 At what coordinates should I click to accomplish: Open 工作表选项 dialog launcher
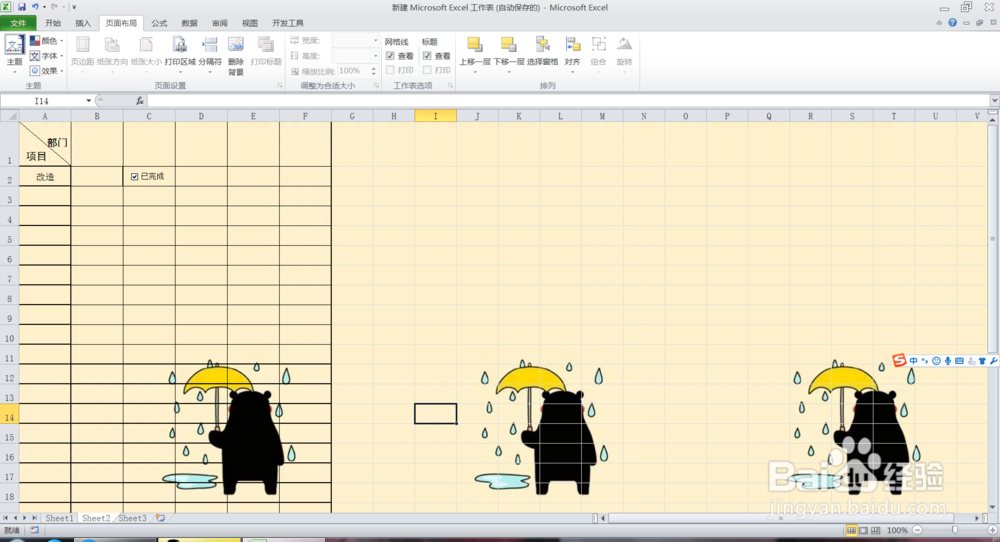pos(450,85)
